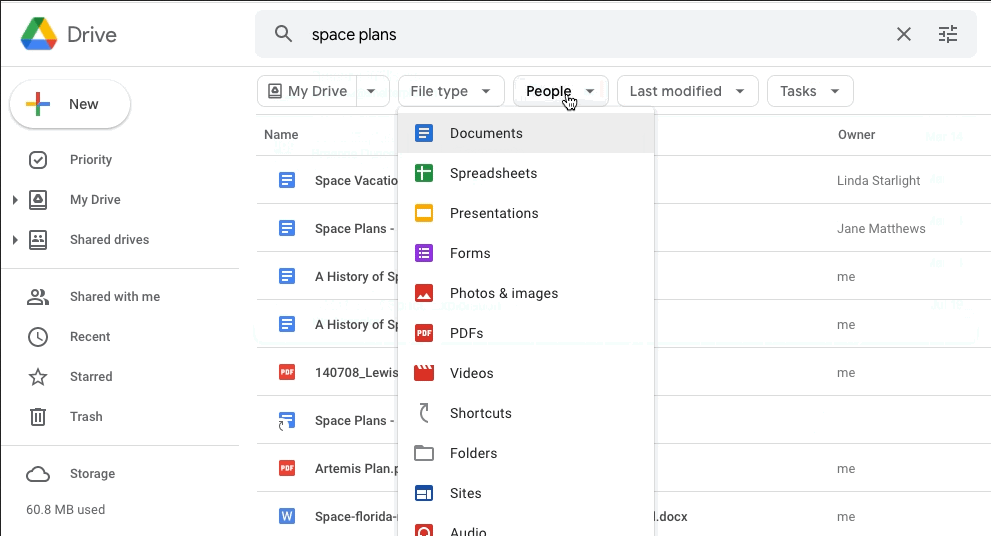
Task: Clear the search query with X
Action: 904,35
